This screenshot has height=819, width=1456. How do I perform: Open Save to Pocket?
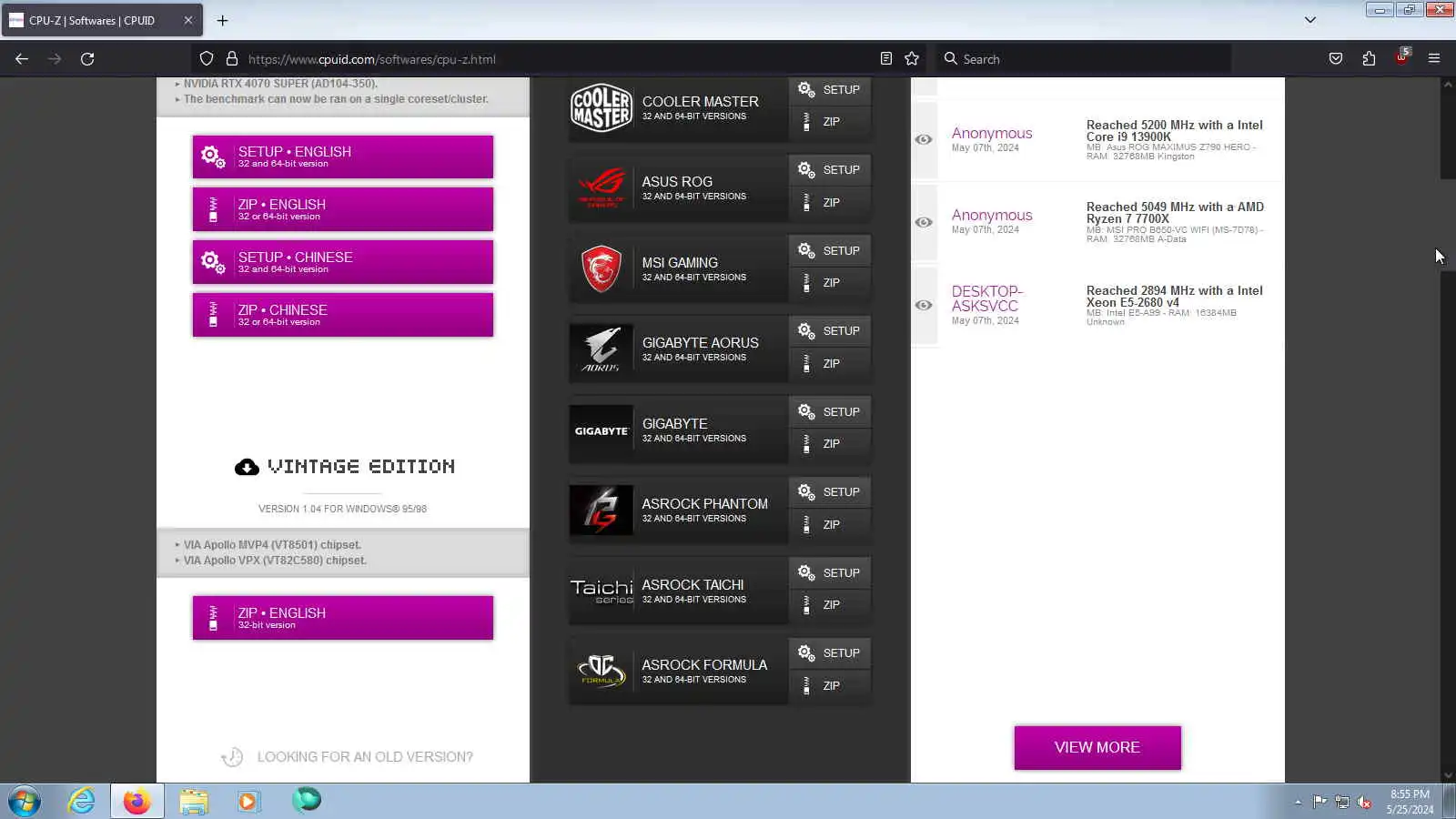click(x=1336, y=59)
